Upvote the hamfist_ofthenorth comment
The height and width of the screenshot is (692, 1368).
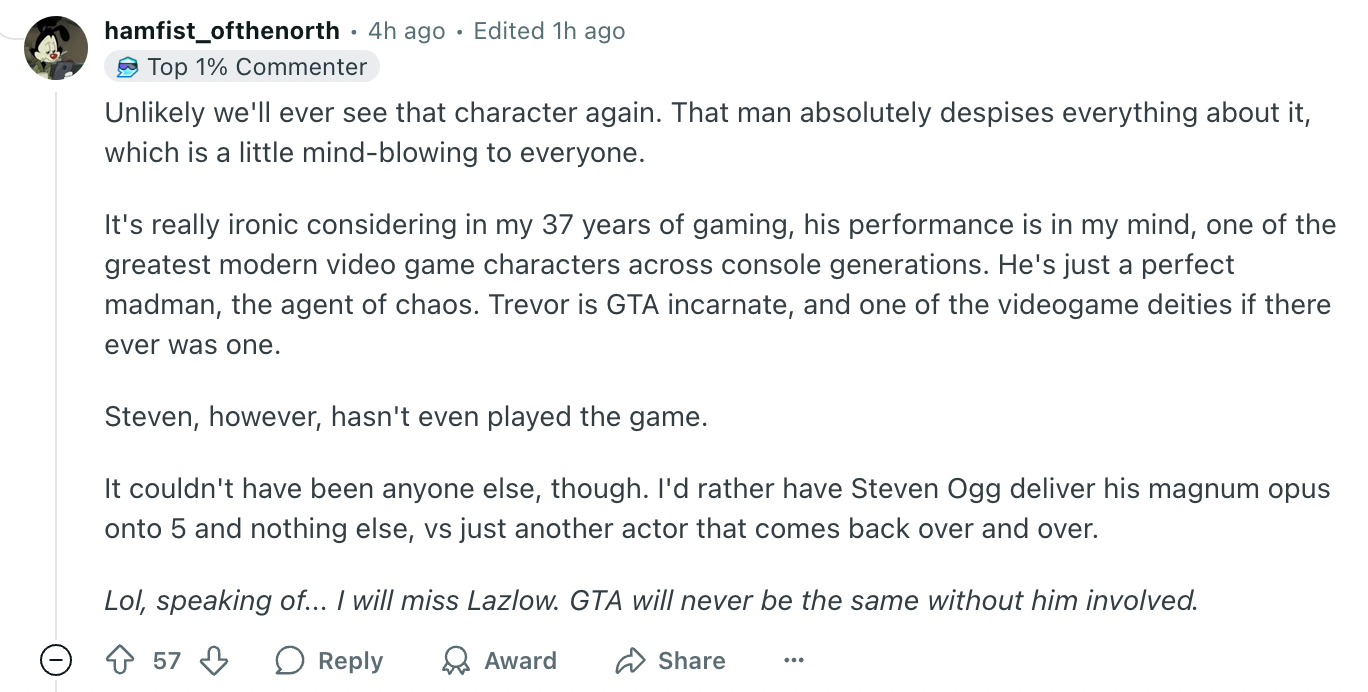120,660
